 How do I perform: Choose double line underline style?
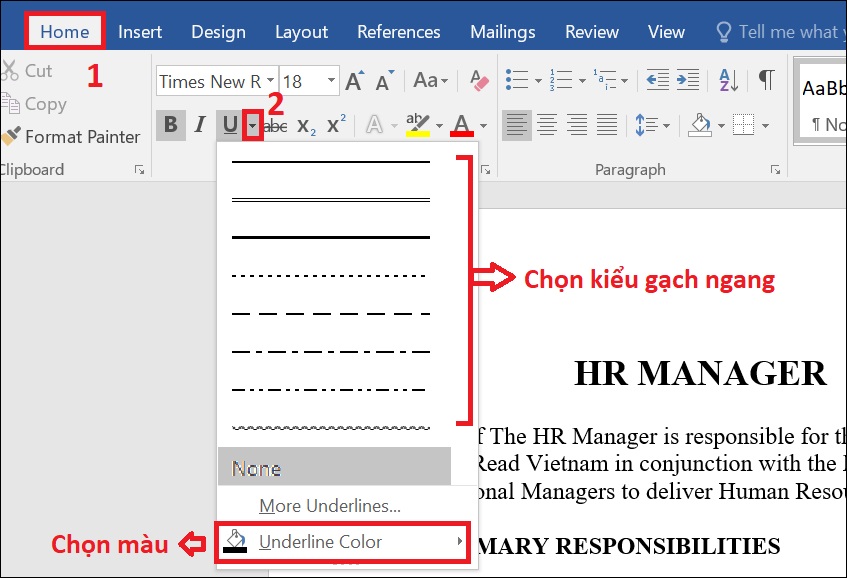click(x=331, y=200)
